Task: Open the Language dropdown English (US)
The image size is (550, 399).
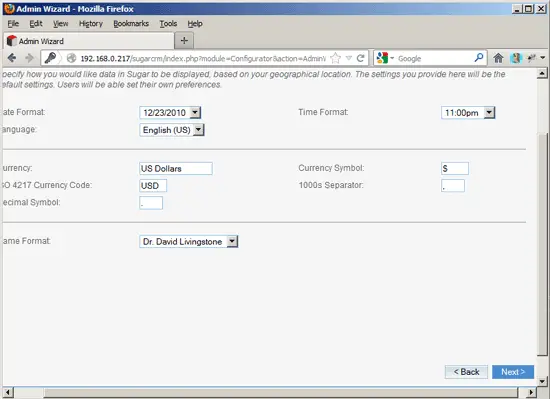Action: tap(172, 130)
